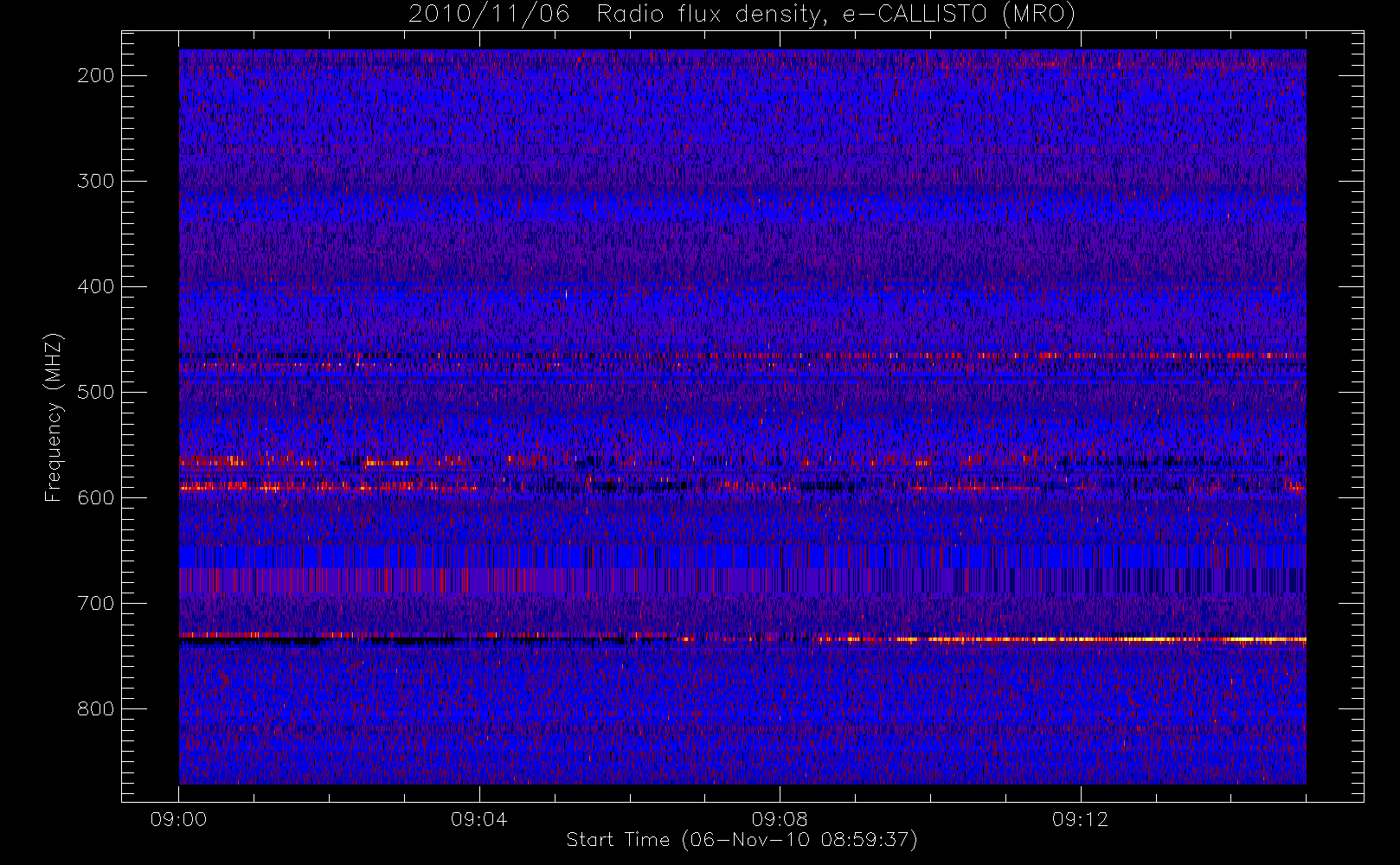
Task: Click the red interference line near 465 MHz
Action: 742,355
